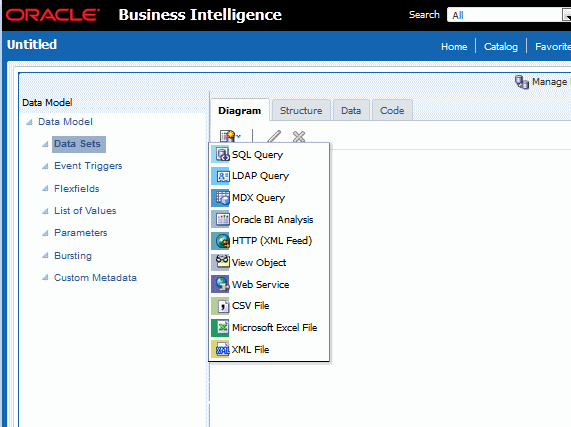Select HTTP (XML Feed) menu entry

[269, 241]
